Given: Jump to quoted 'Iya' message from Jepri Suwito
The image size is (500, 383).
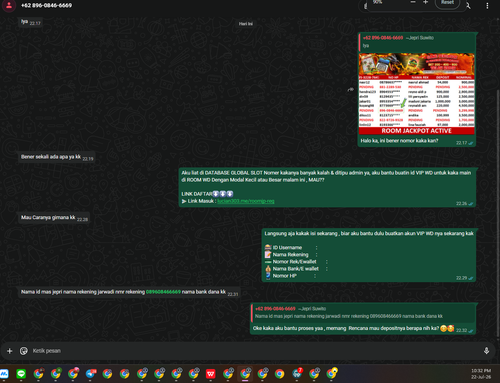Looking at the screenshot, I should pos(416,42).
